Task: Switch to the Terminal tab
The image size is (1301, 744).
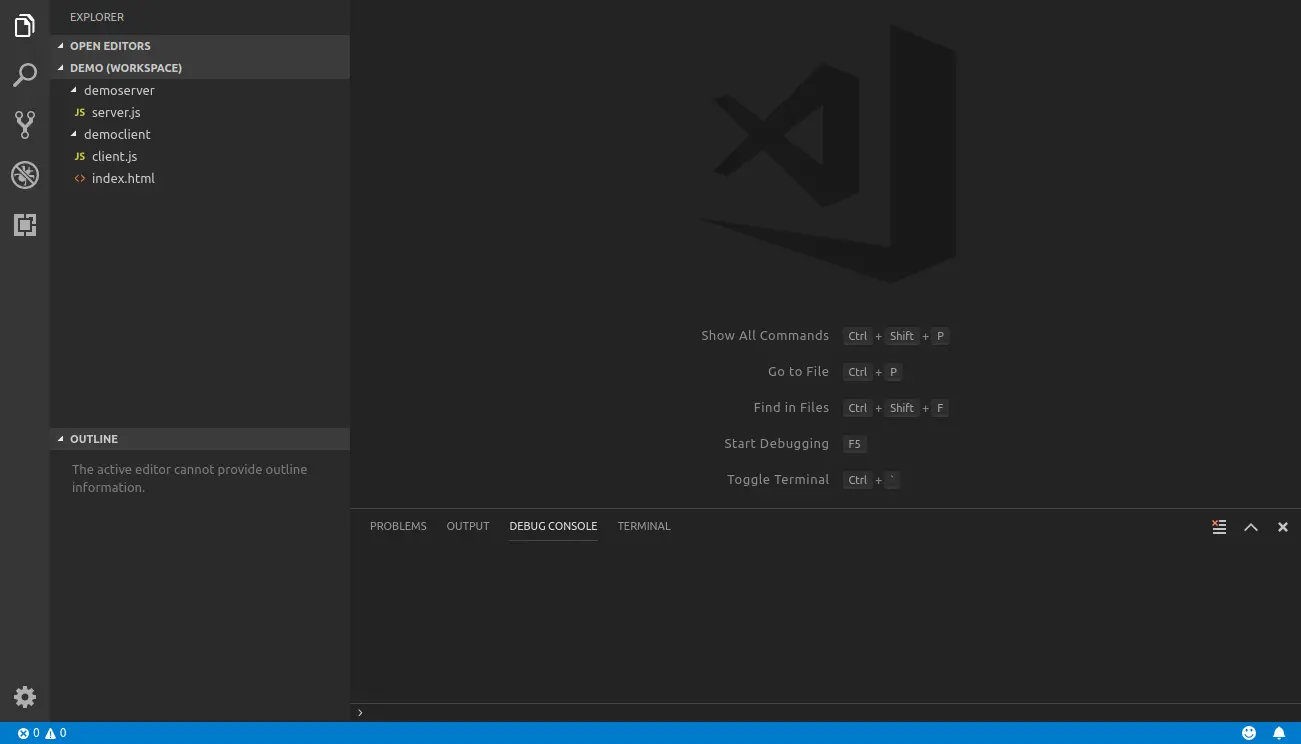Action: pos(644,526)
